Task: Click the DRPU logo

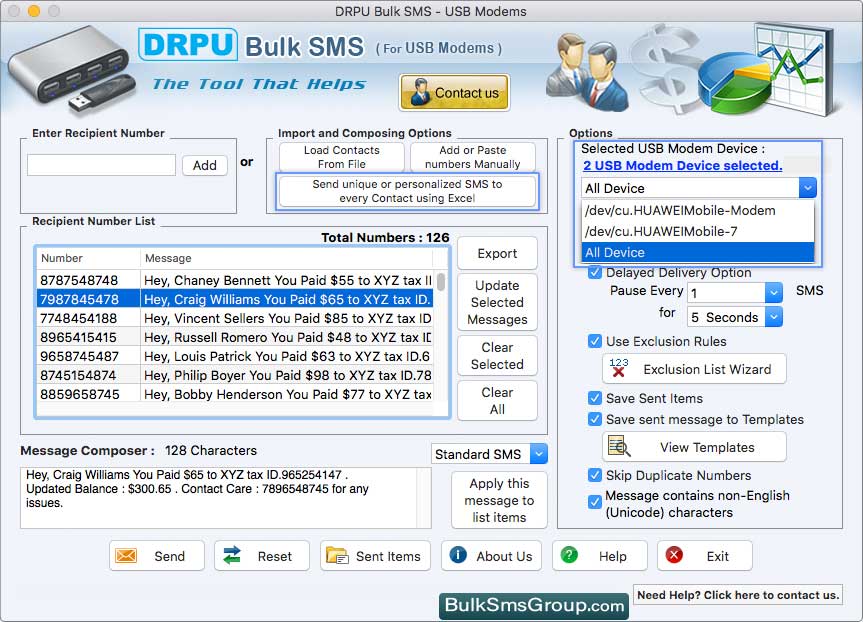Action: (x=188, y=45)
